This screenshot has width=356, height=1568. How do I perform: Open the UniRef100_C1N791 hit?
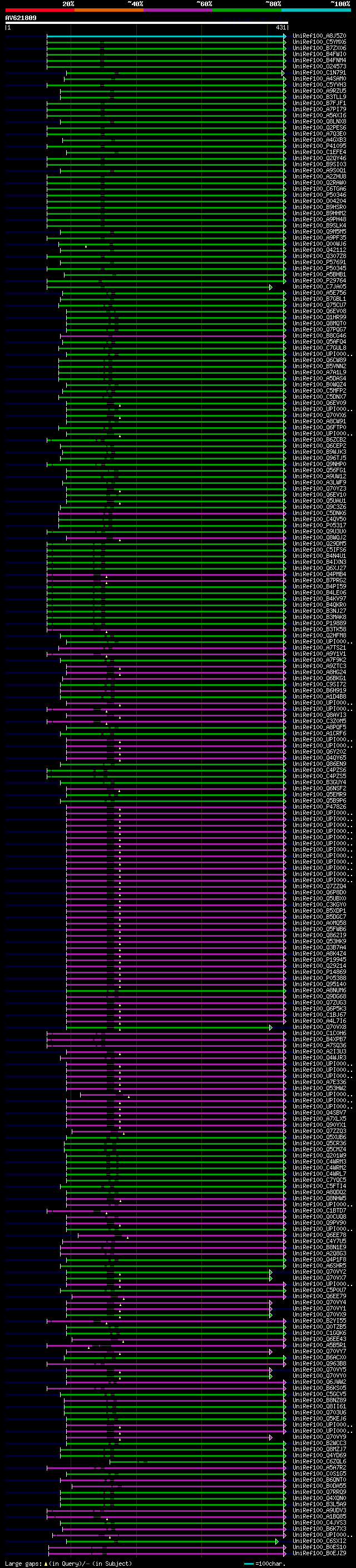[x=319, y=72]
